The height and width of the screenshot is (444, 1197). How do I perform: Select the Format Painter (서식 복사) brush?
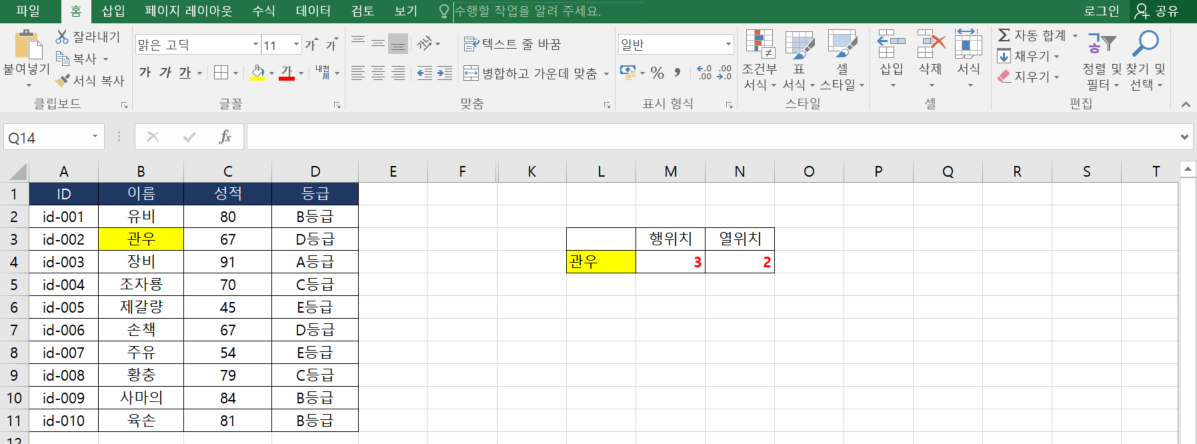tap(63, 79)
